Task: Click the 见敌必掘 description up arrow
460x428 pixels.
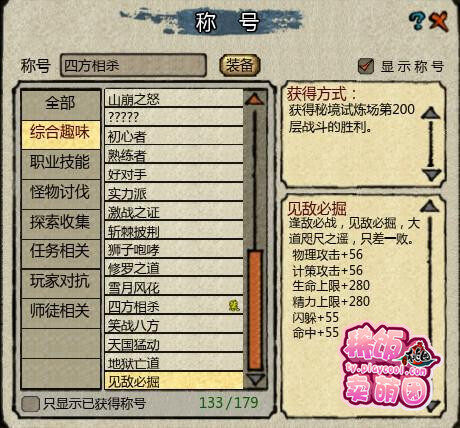Action: pos(430,206)
